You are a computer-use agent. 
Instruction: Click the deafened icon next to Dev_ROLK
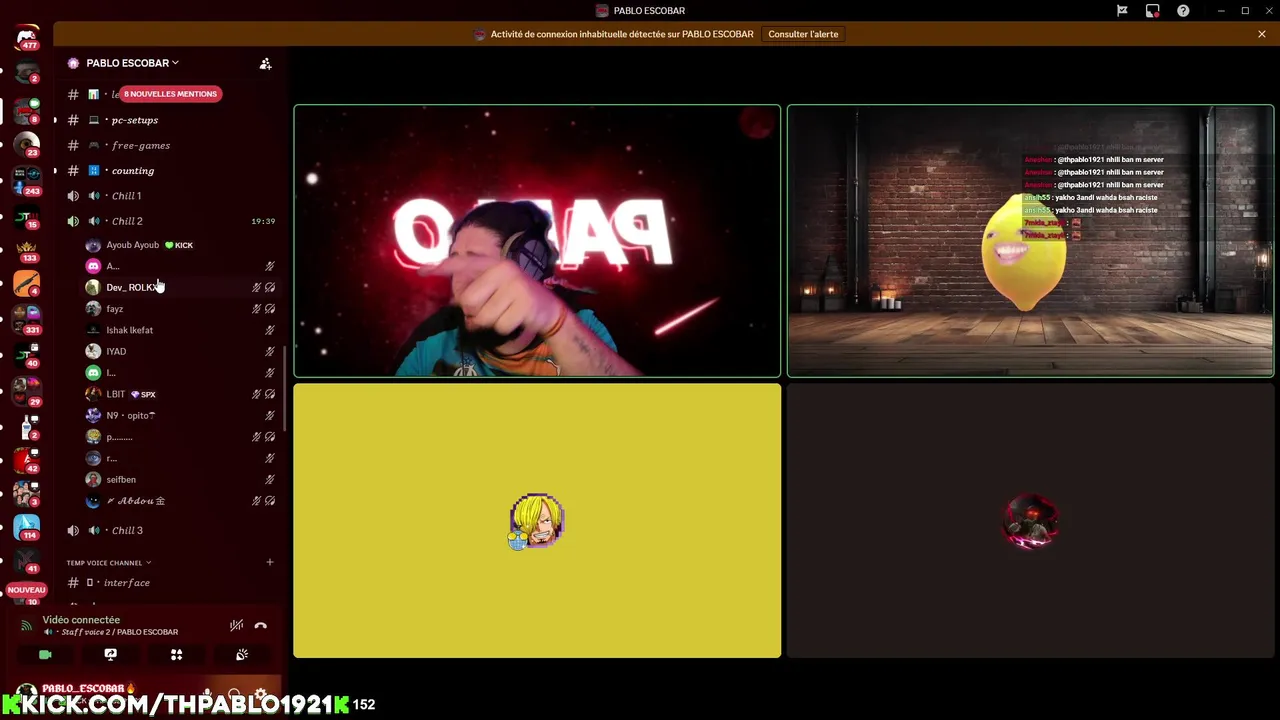(x=270, y=288)
